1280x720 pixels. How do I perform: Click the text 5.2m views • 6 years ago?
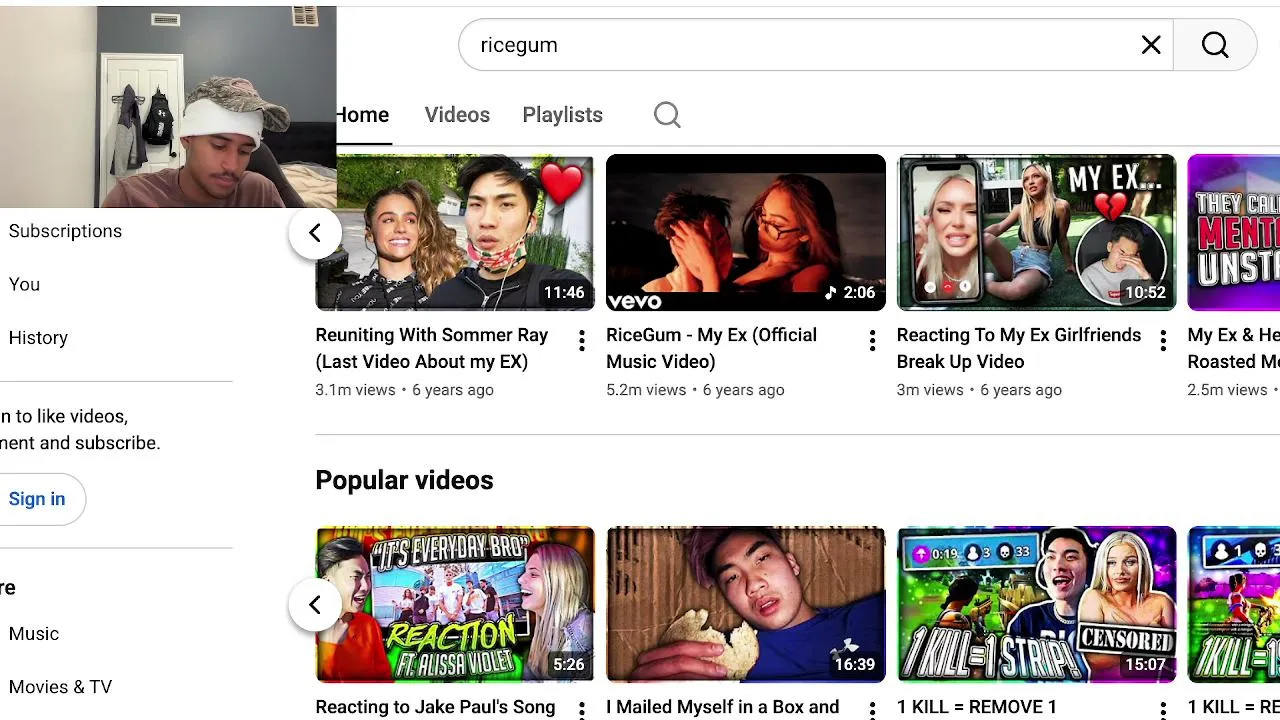click(x=695, y=390)
